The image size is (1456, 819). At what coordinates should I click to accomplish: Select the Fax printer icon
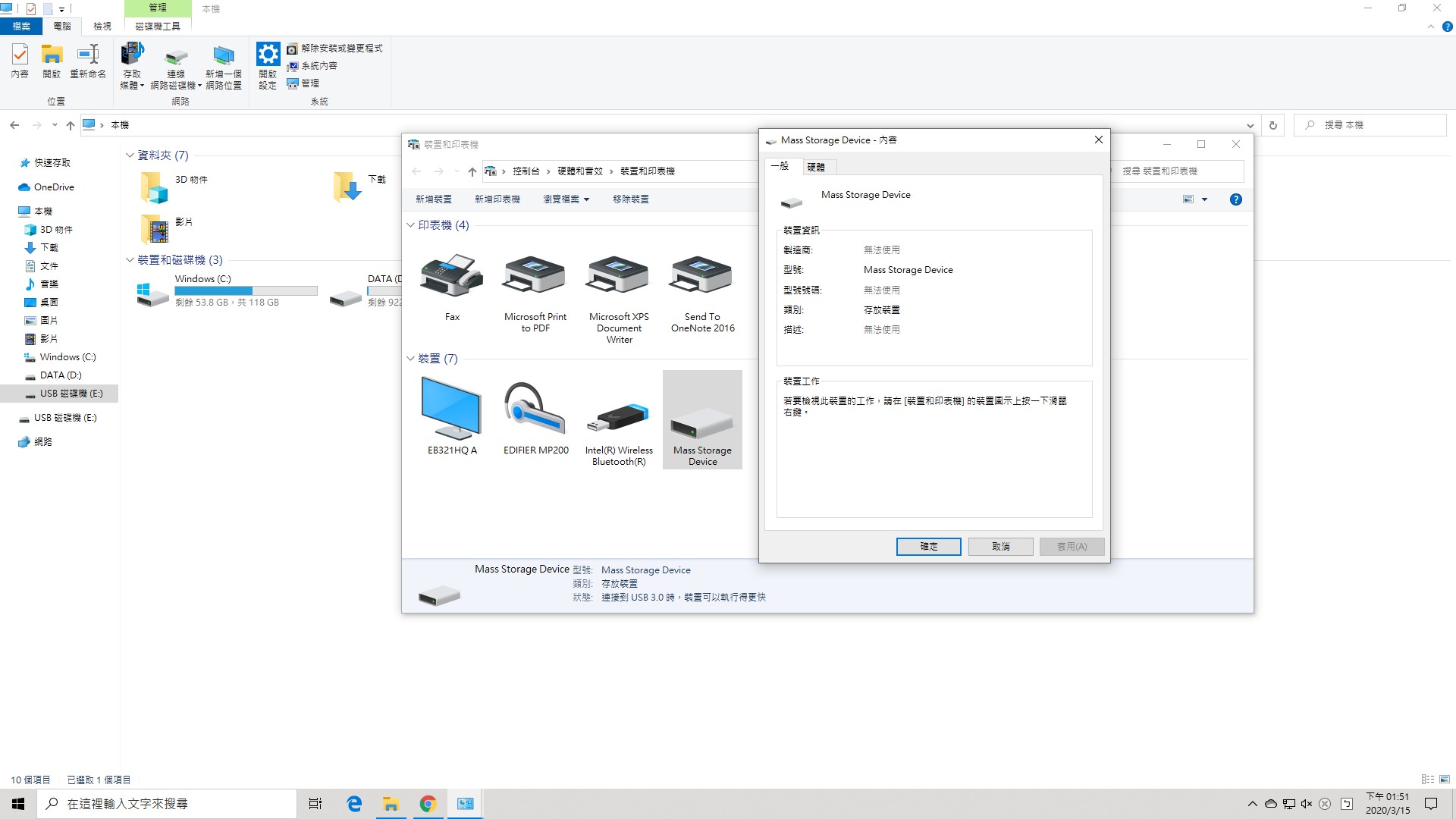pos(452,277)
